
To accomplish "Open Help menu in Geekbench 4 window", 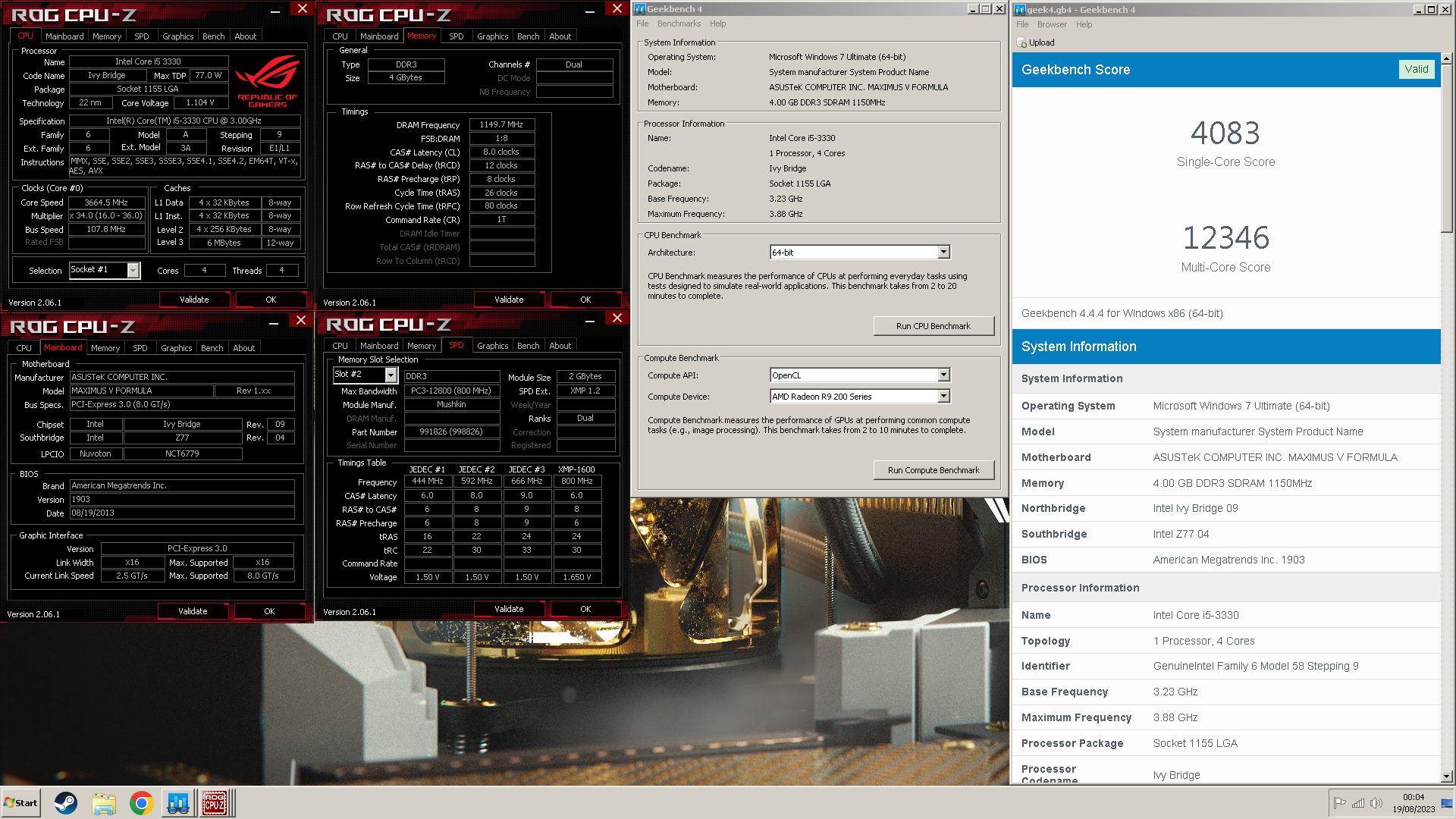I will (717, 24).
